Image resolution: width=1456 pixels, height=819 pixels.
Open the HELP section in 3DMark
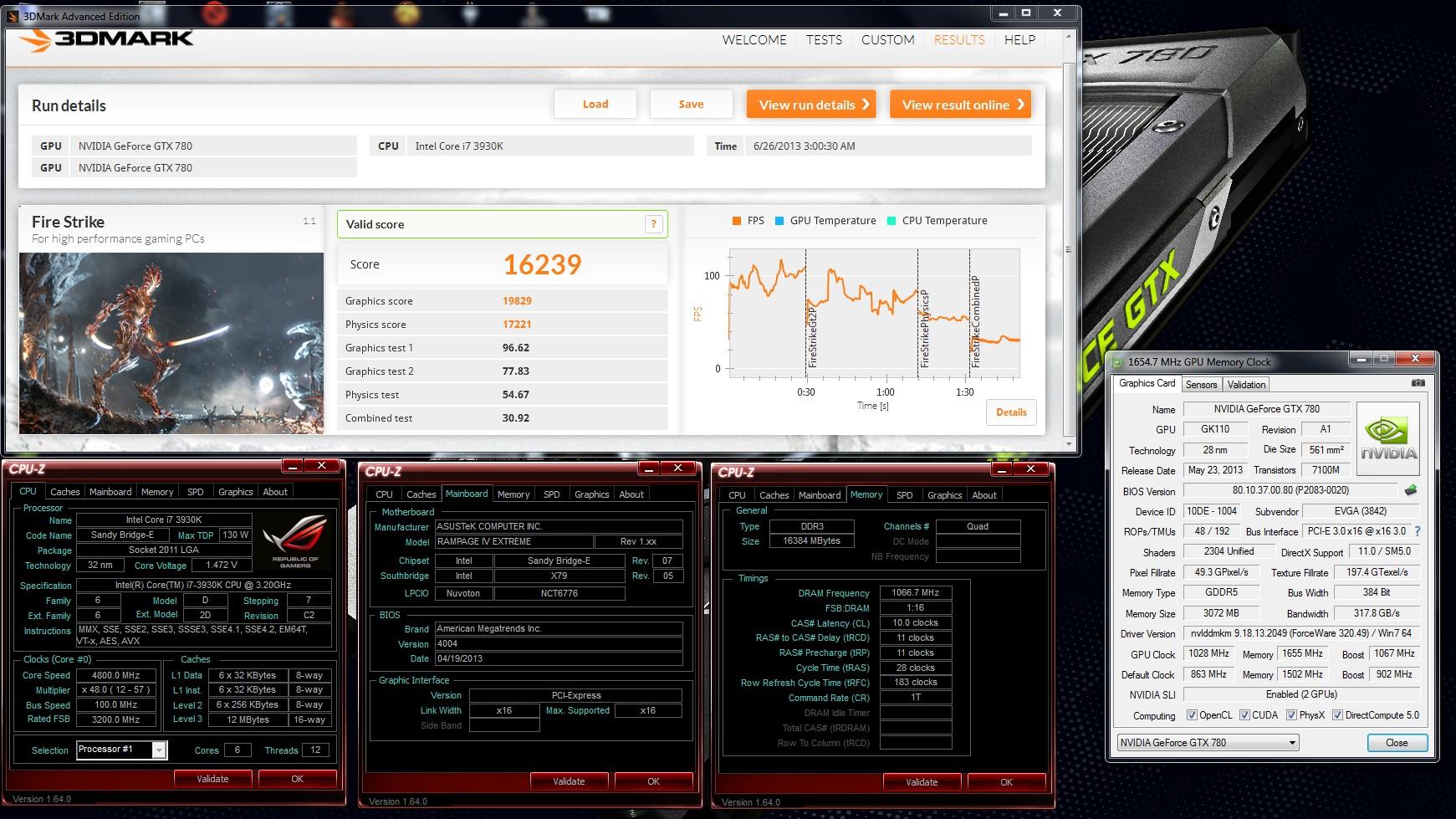tap(1019, 39)
